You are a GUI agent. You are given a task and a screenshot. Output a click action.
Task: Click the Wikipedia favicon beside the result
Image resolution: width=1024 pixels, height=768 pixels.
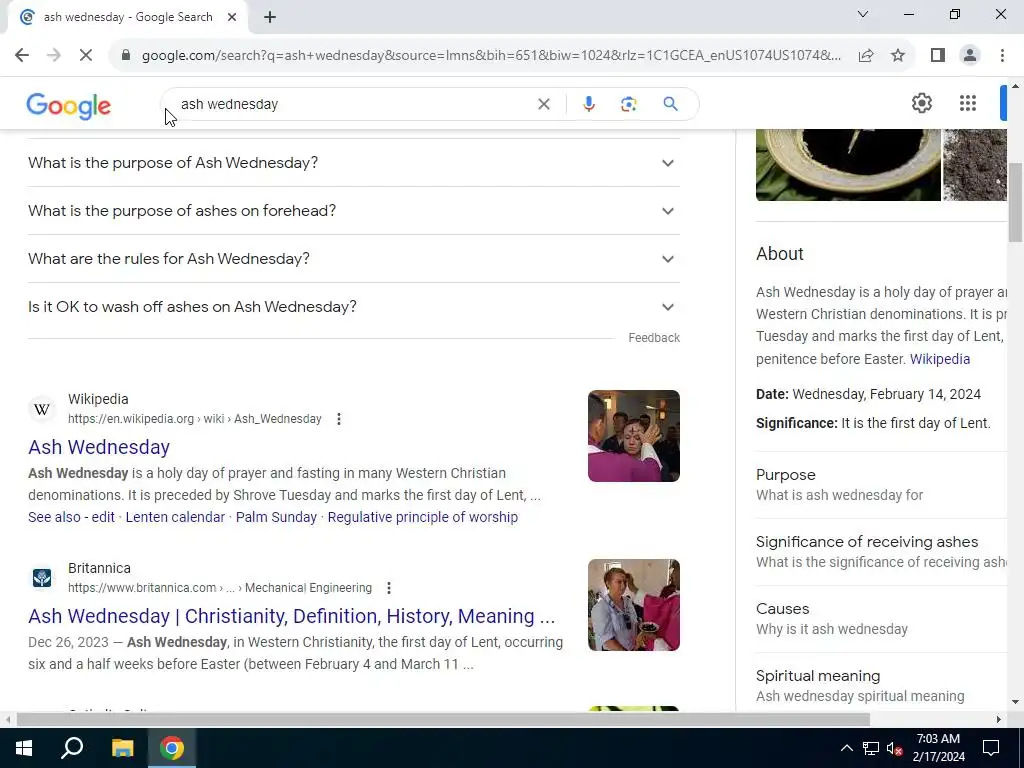(x=42, y=409)
